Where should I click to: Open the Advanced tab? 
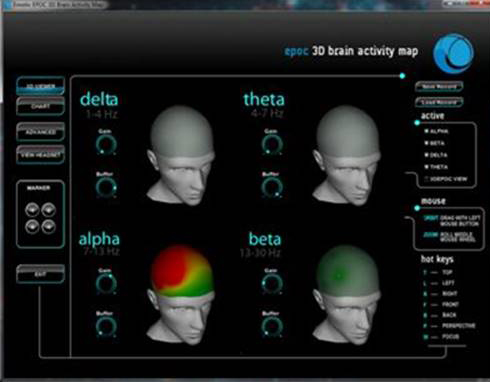coord(40,132)
